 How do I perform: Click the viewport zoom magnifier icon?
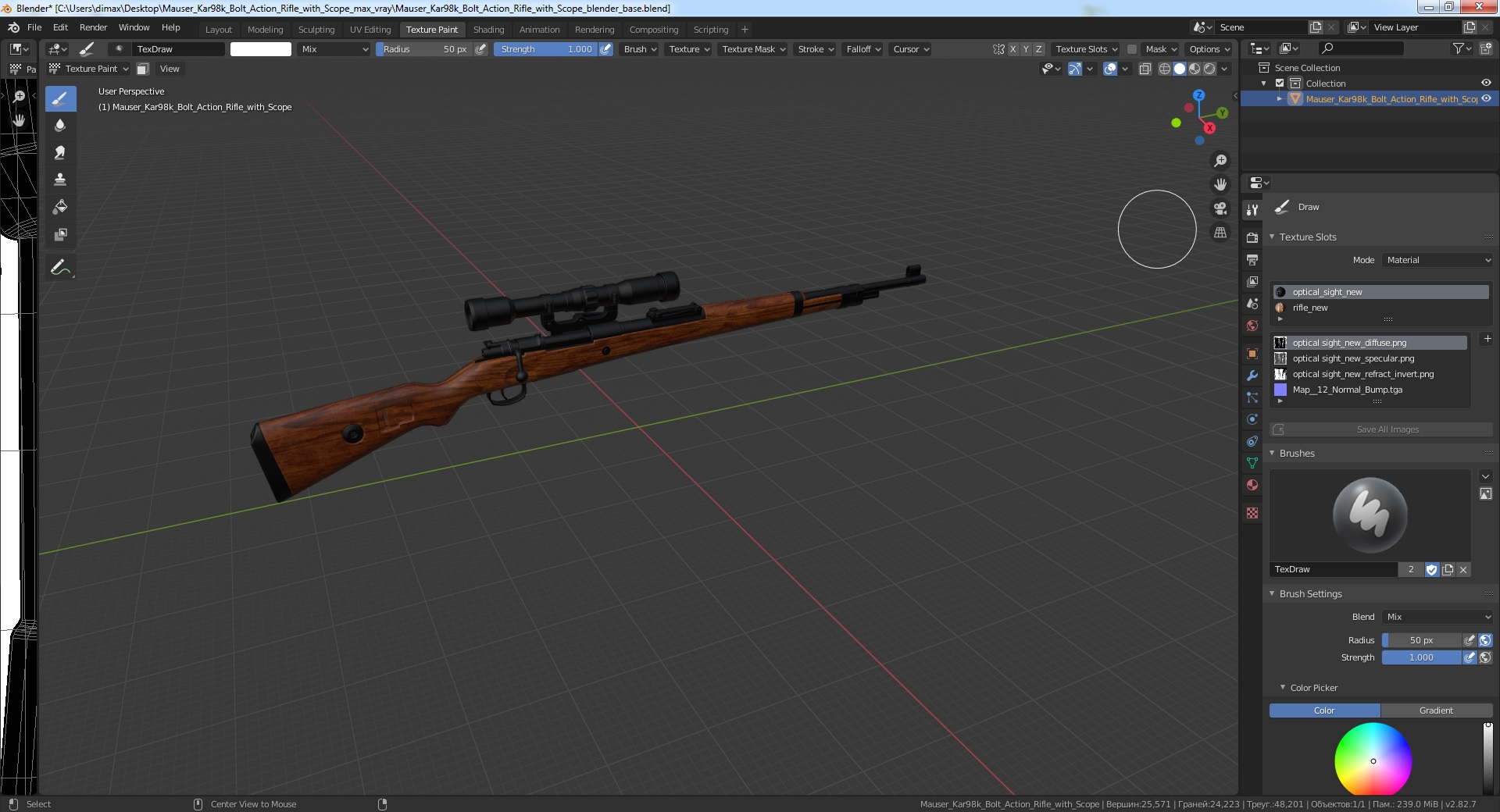[x=1220, y=161]
